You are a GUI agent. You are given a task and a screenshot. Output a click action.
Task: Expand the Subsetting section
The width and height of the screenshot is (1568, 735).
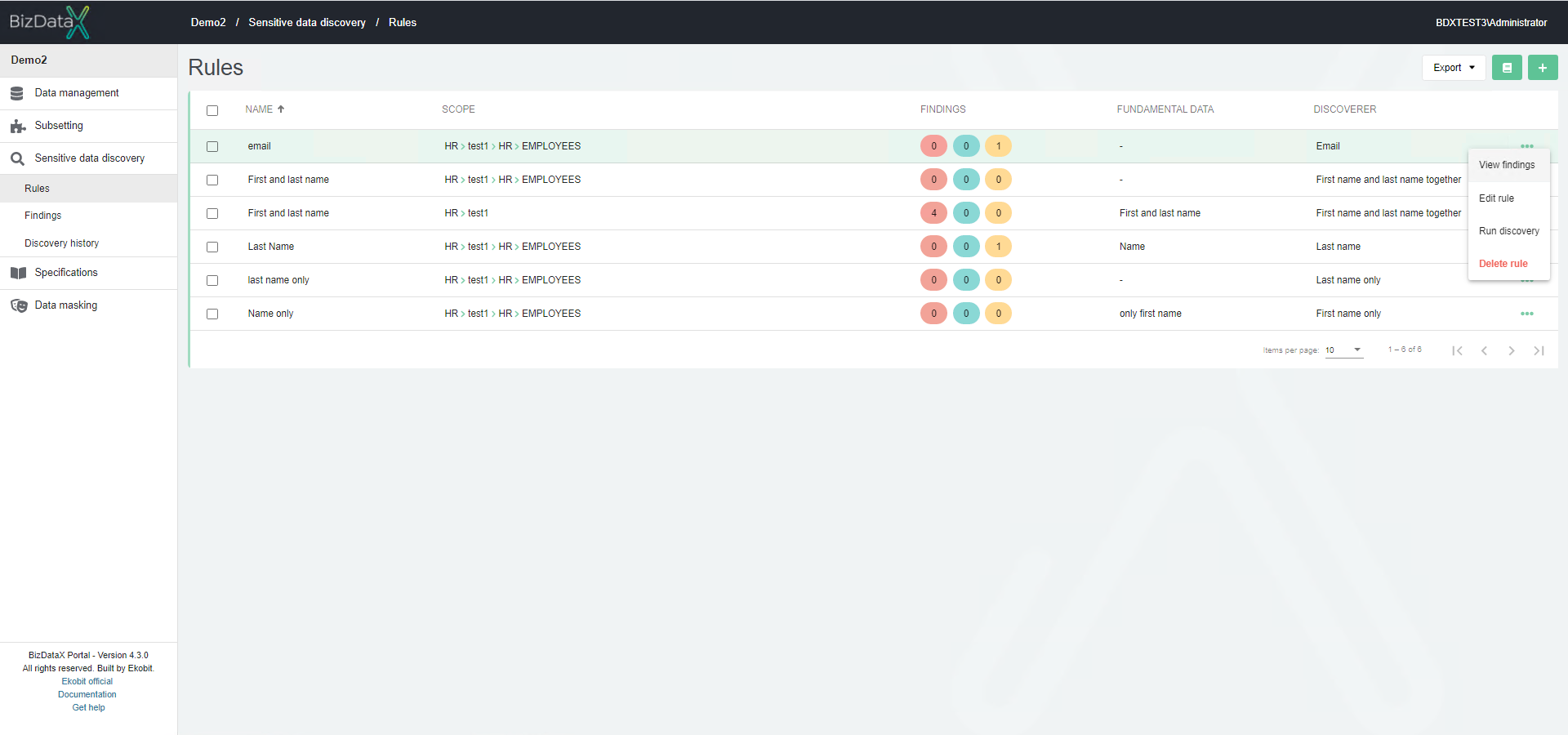pos(88,126)
